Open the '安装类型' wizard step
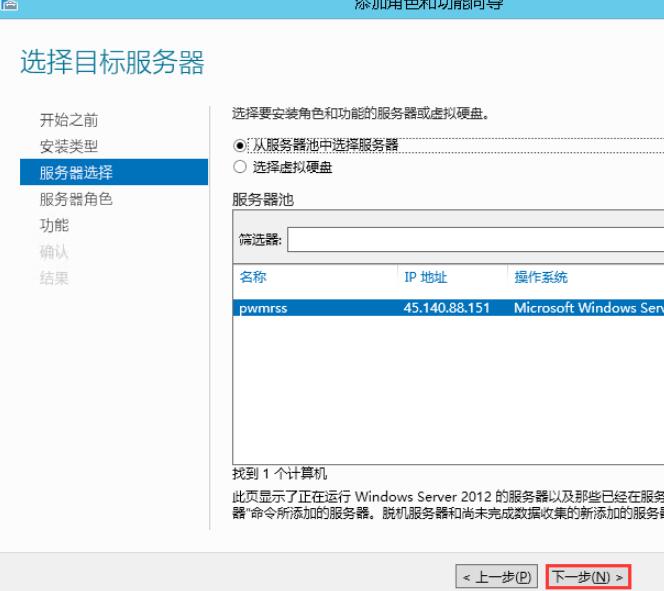Image resolution: width=664 pixels, height=591 pixels. [69, 146]
